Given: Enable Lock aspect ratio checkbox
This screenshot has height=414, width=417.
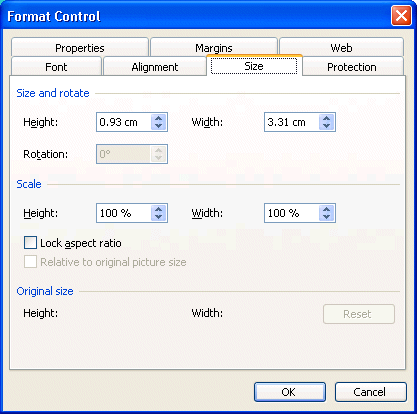Looking at the screenshot, I should [30, 243].
